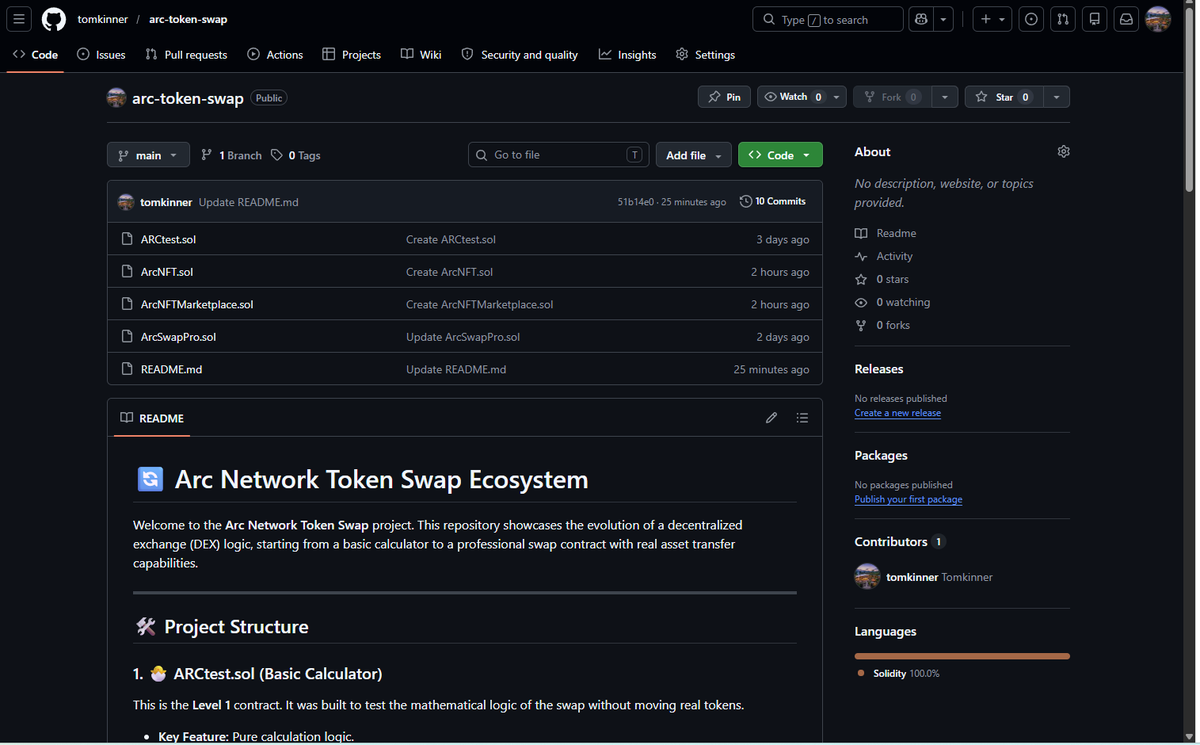Star the arc-token-swap repository
This screenshot has height=745, width=1200.
[x=1004, y=97]
